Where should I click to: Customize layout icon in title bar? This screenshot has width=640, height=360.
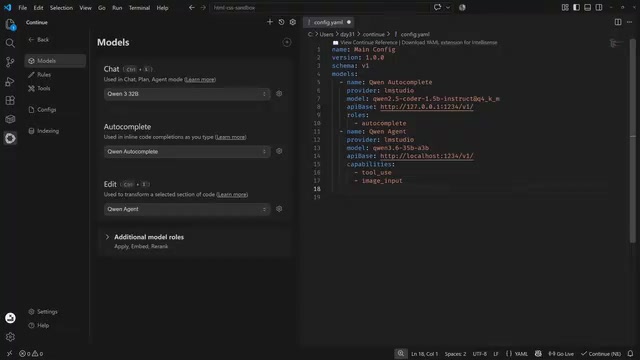(565, 7)
